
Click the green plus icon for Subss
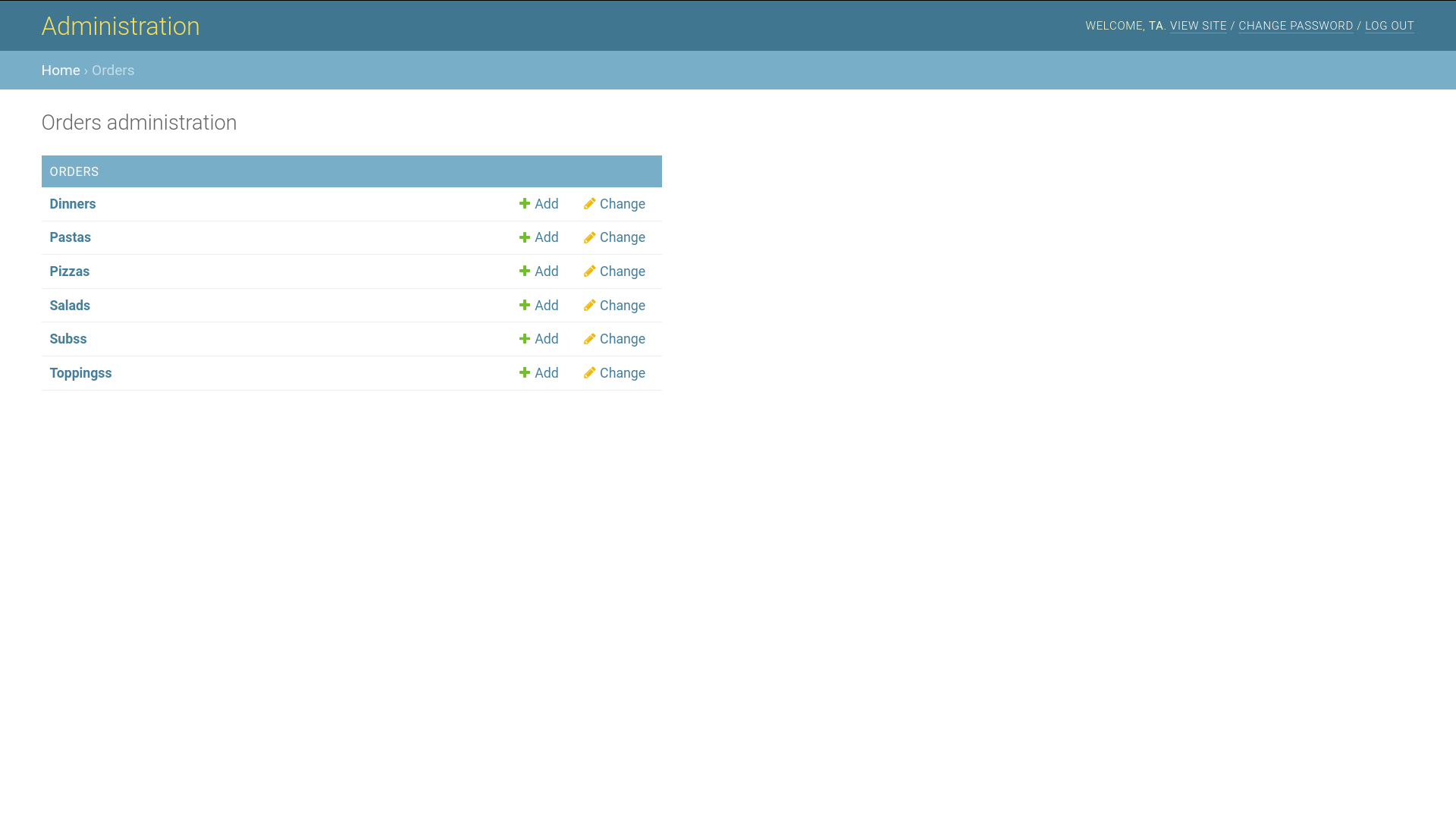tap(524, 339)
